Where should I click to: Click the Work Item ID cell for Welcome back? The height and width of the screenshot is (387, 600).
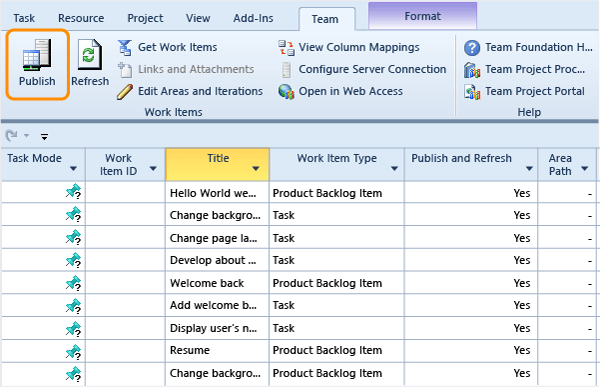point(125,283)
